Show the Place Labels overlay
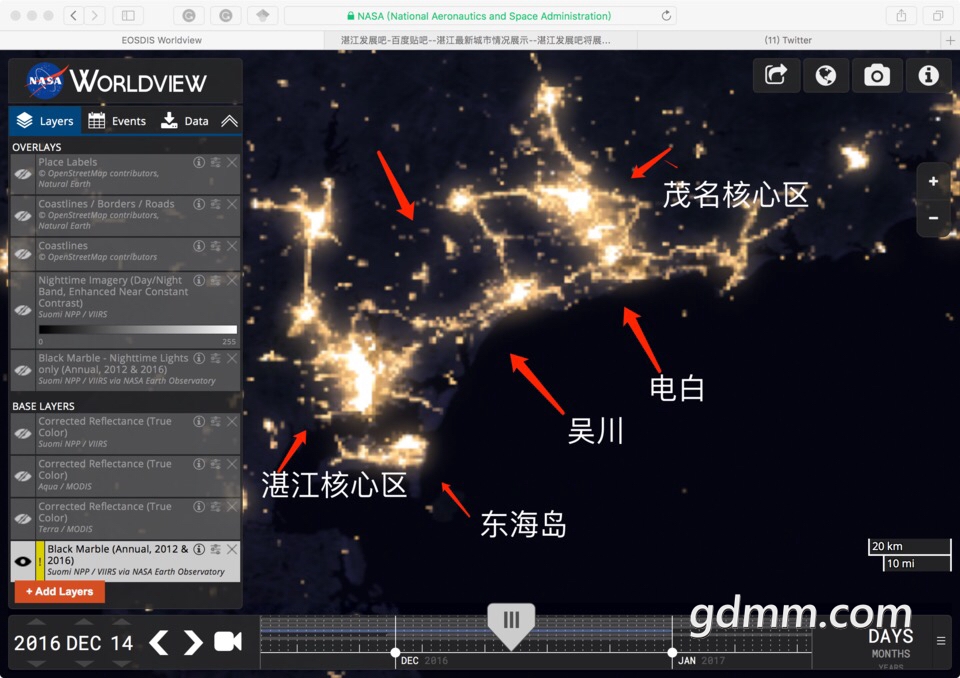The width and height of the screenshot is (960, 678). coord(22,174)
